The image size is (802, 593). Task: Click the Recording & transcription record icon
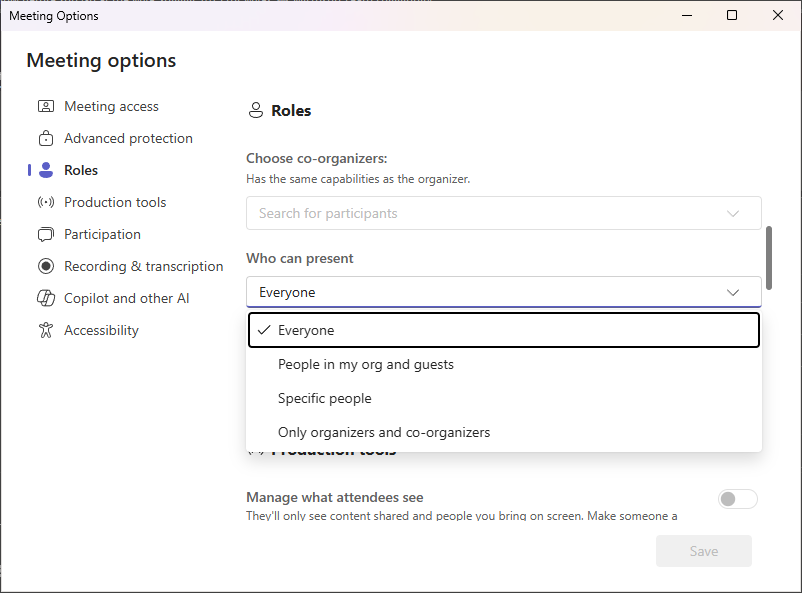(x=46, y=267)
